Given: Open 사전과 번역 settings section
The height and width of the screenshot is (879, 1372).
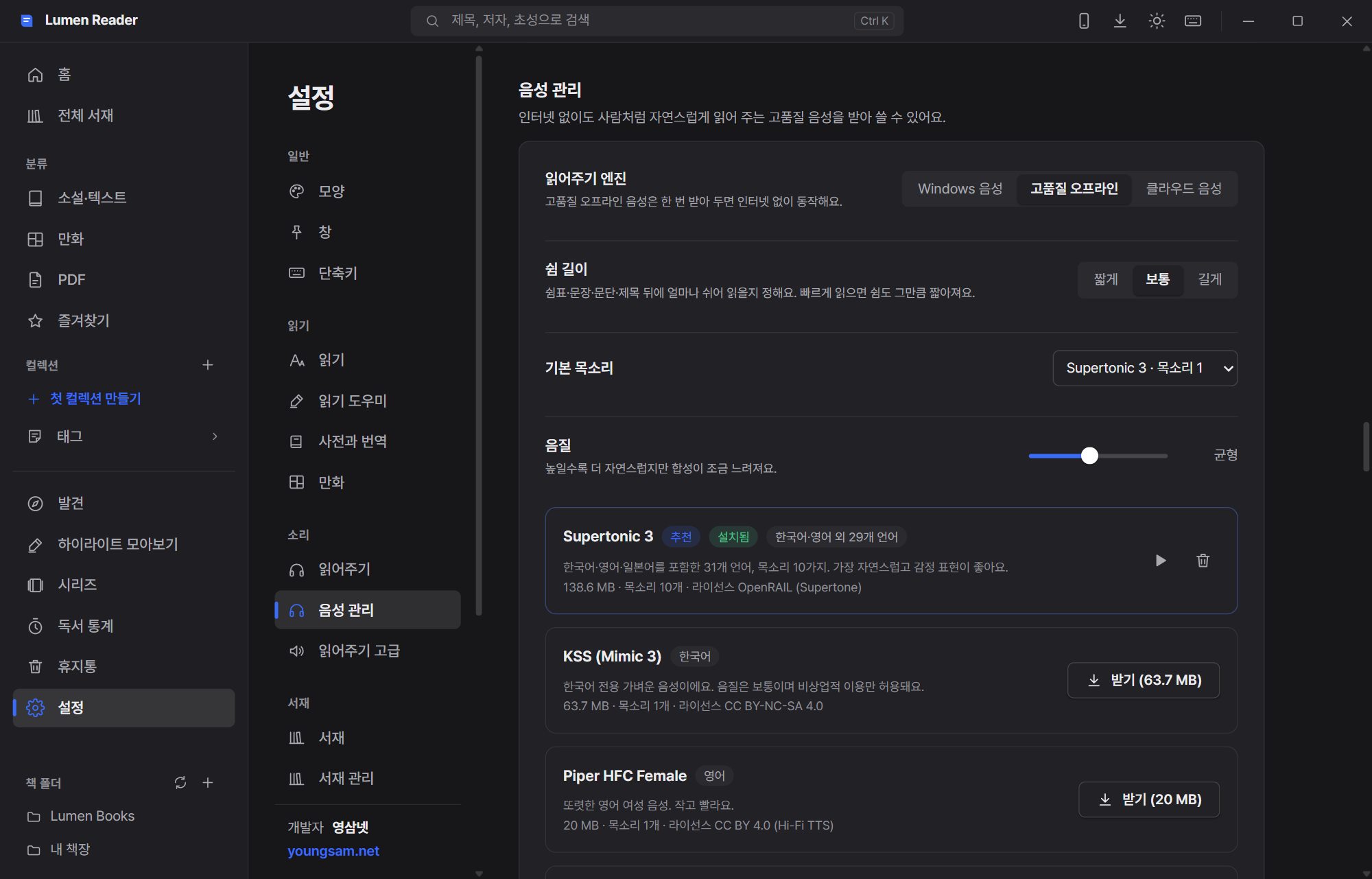Looking at the screenshot, I should tap(368, 441).
